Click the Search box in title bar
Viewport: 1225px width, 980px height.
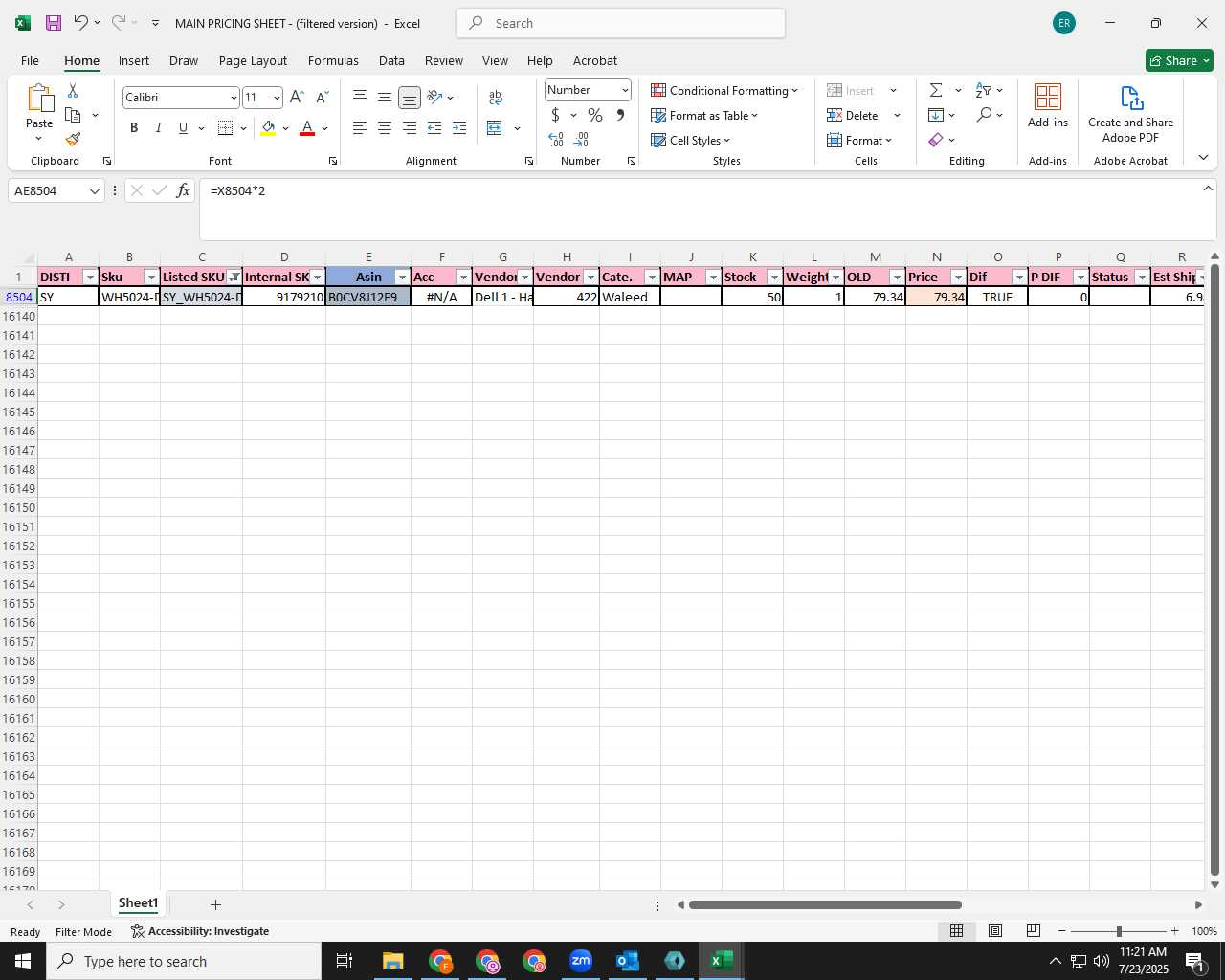(621, 23)
